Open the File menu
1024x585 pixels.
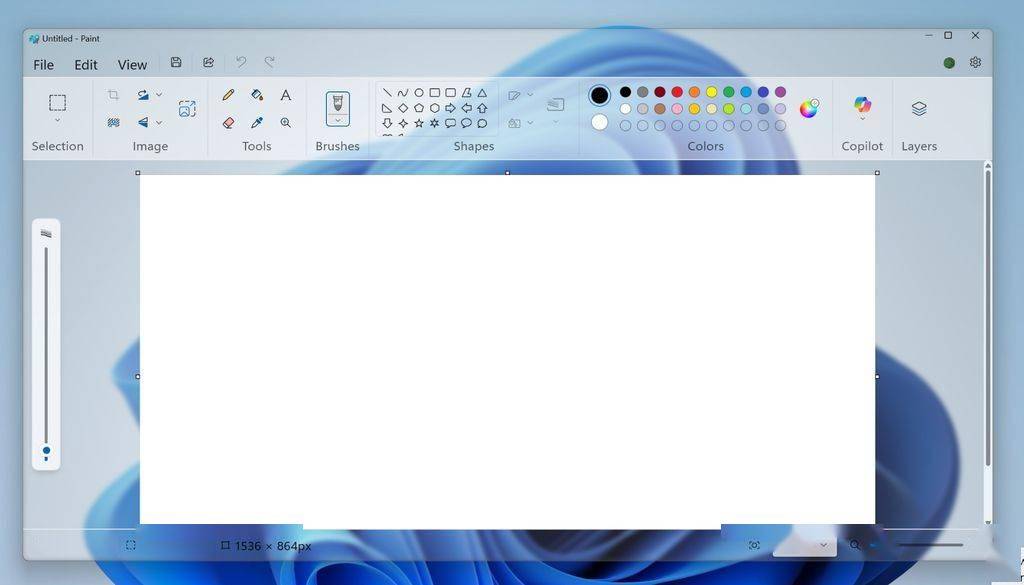(43, 64)
